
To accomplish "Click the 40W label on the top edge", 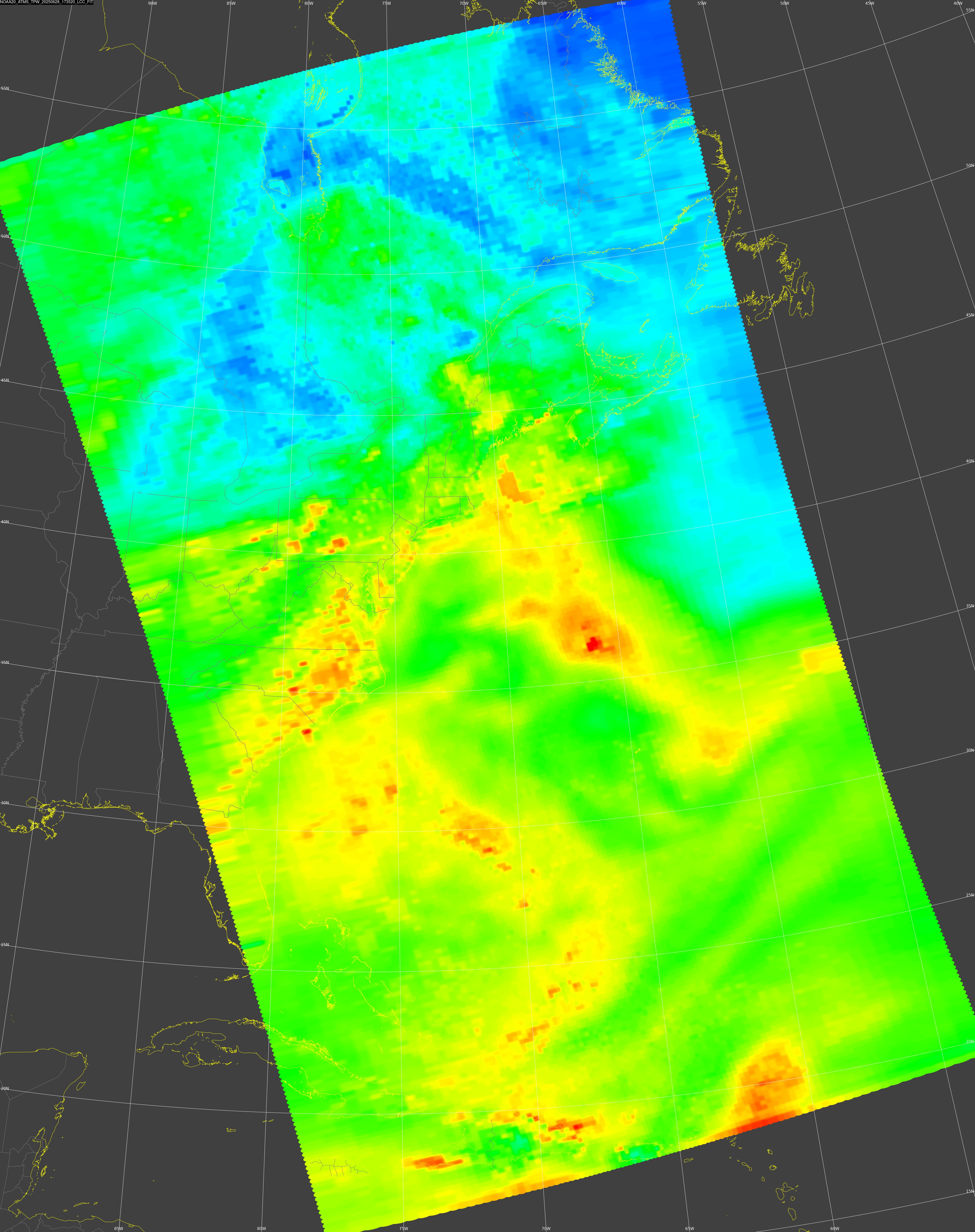I will tap(958, 3).
